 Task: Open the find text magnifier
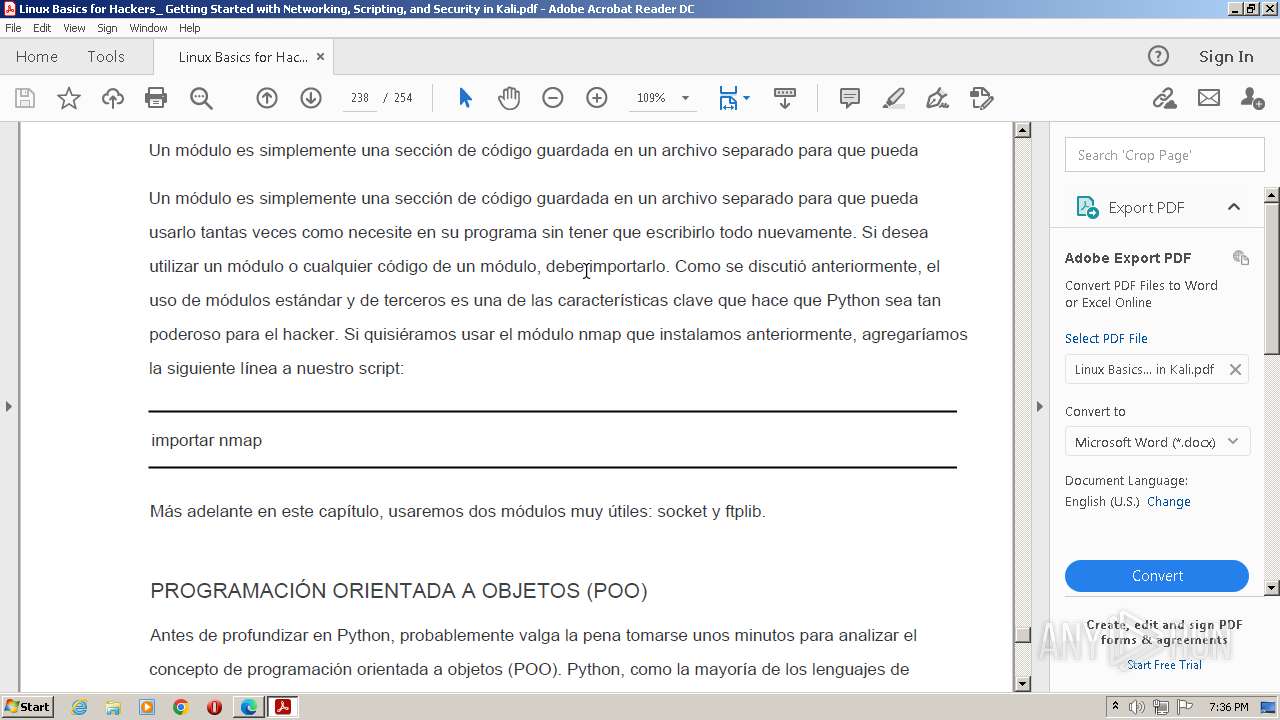(x=201, y=98)
